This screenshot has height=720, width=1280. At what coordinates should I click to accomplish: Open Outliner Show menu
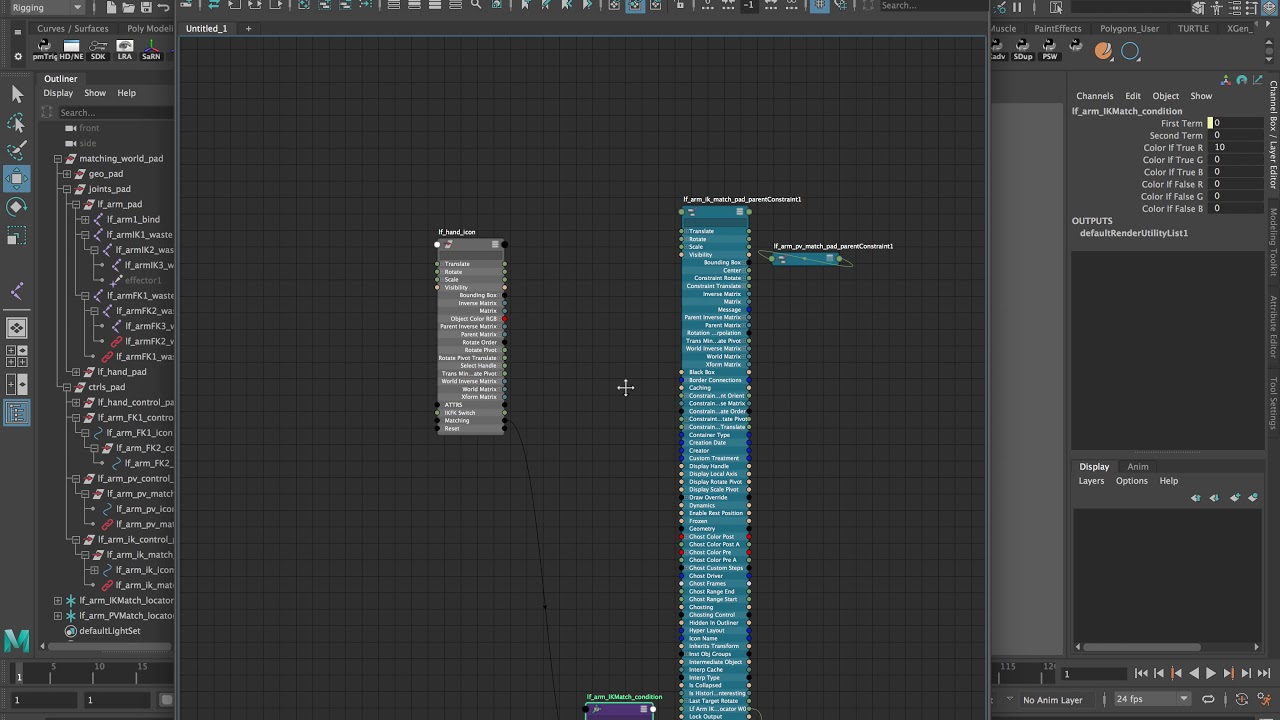point(95,93)
